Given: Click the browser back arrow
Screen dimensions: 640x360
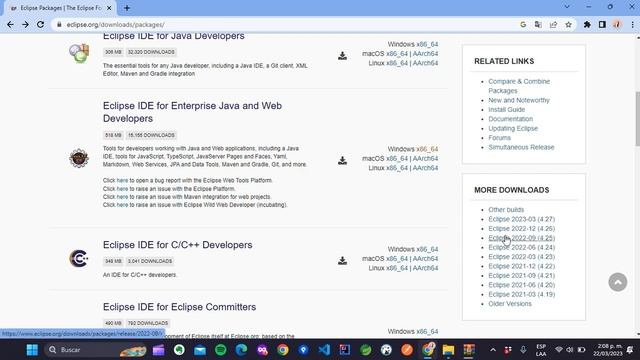Looking at the screenshot, I should tap(10, 24).
